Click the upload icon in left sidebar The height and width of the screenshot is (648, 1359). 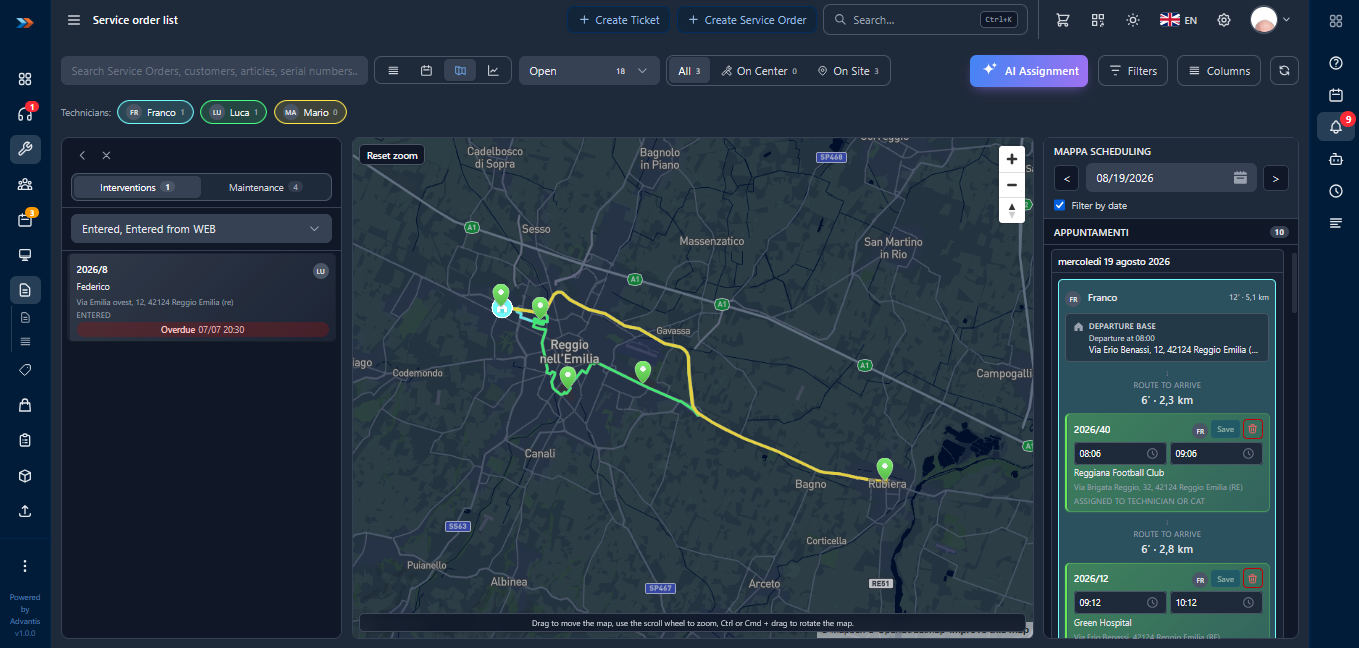[x=25, y=511]
